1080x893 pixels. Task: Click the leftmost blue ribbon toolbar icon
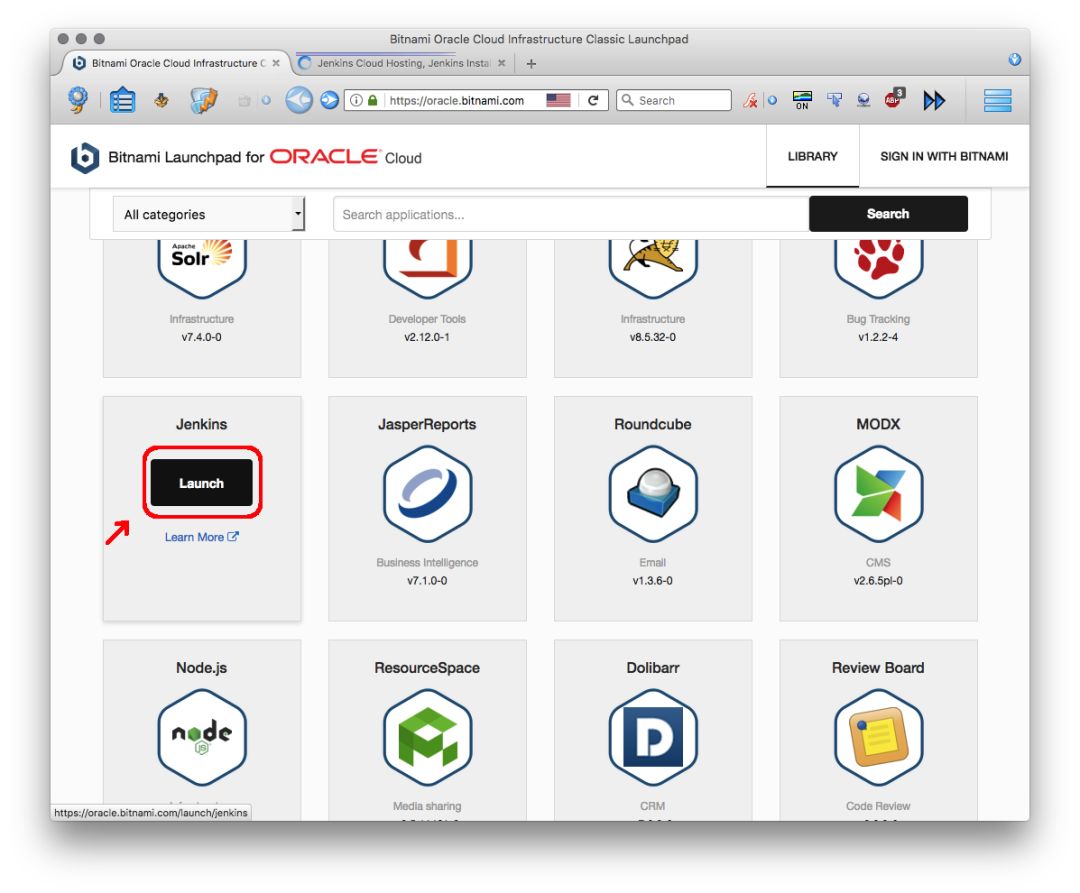point(78,101)
